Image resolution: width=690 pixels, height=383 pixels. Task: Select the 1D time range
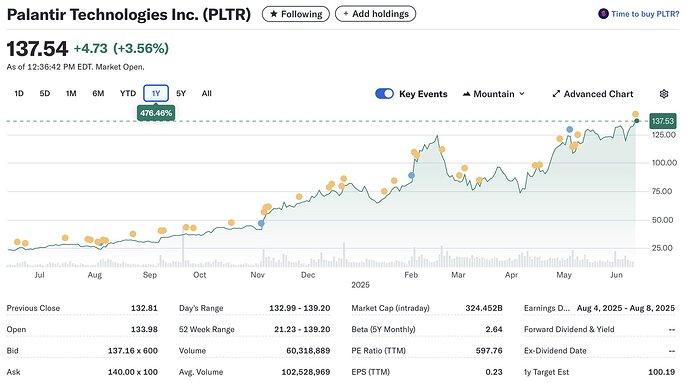18,93
